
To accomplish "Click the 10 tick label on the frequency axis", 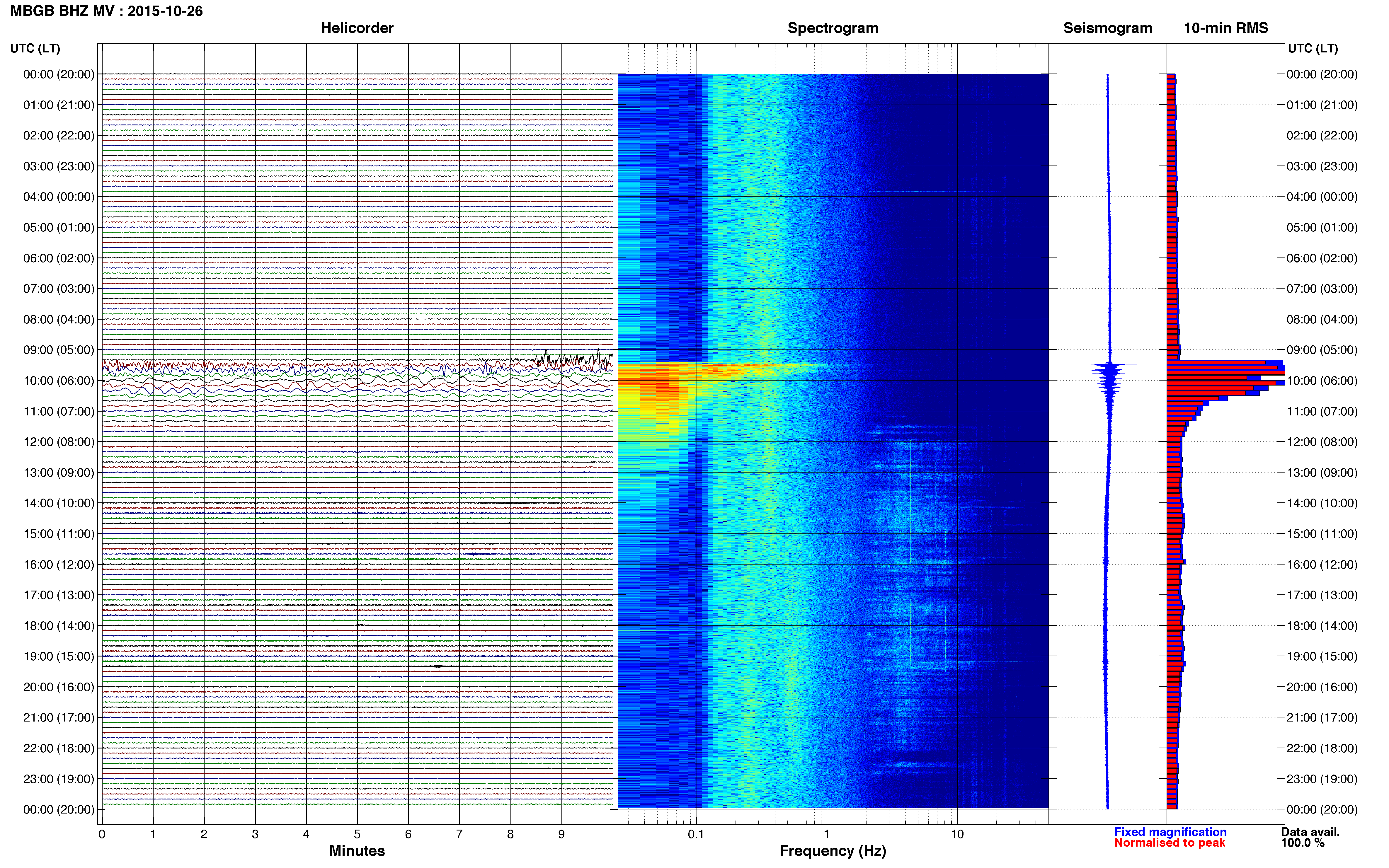I will pos(957,834).
